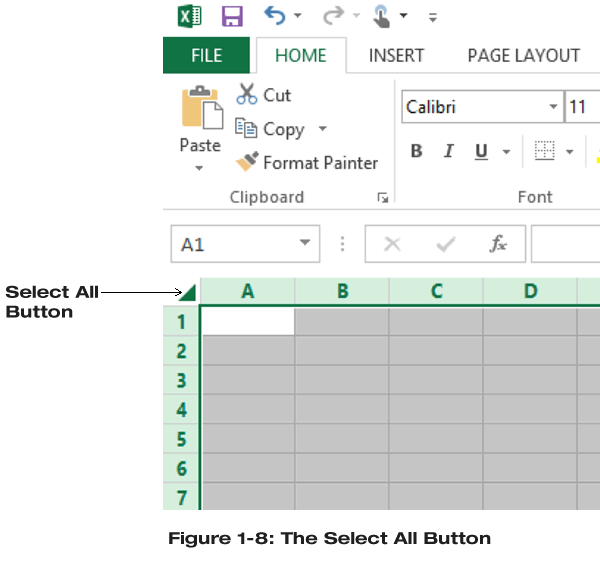
Task: Click the Insert Function fx icon
Action: (498, 244)
